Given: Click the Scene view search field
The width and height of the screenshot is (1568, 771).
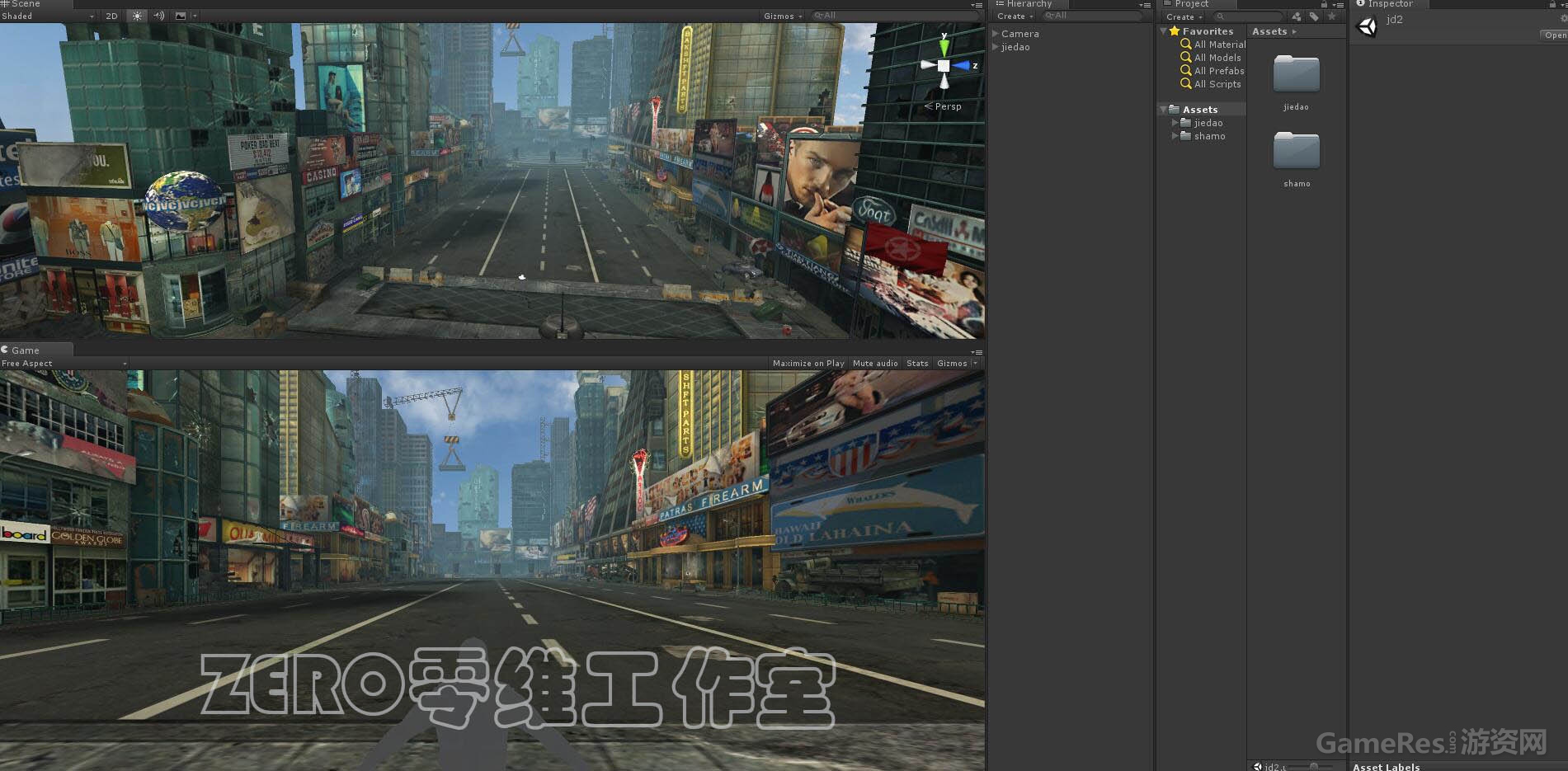Looking at the screenshot, I should (895, 16).
